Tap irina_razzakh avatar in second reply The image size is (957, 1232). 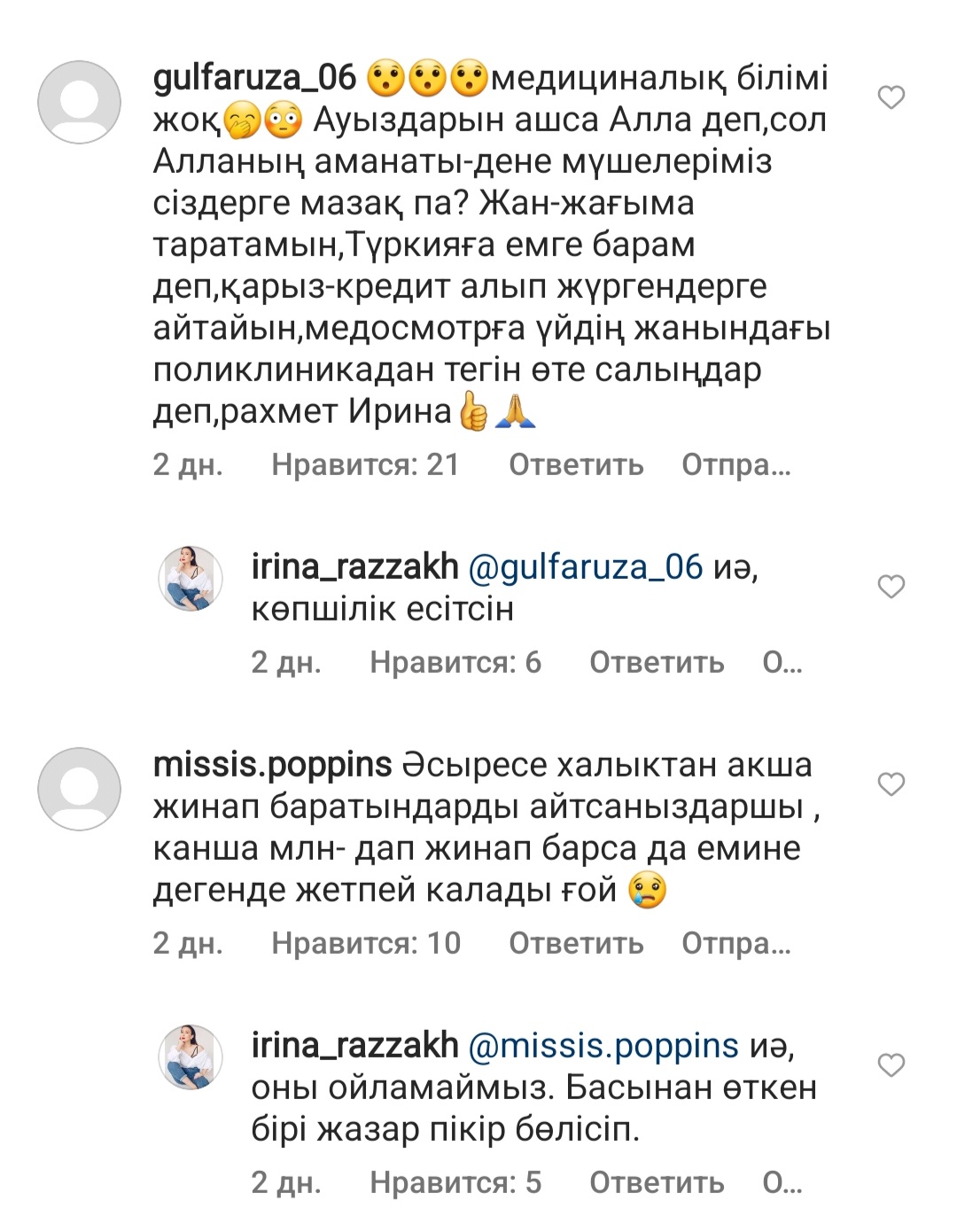pyautogui.click(x=191, y=1057)
